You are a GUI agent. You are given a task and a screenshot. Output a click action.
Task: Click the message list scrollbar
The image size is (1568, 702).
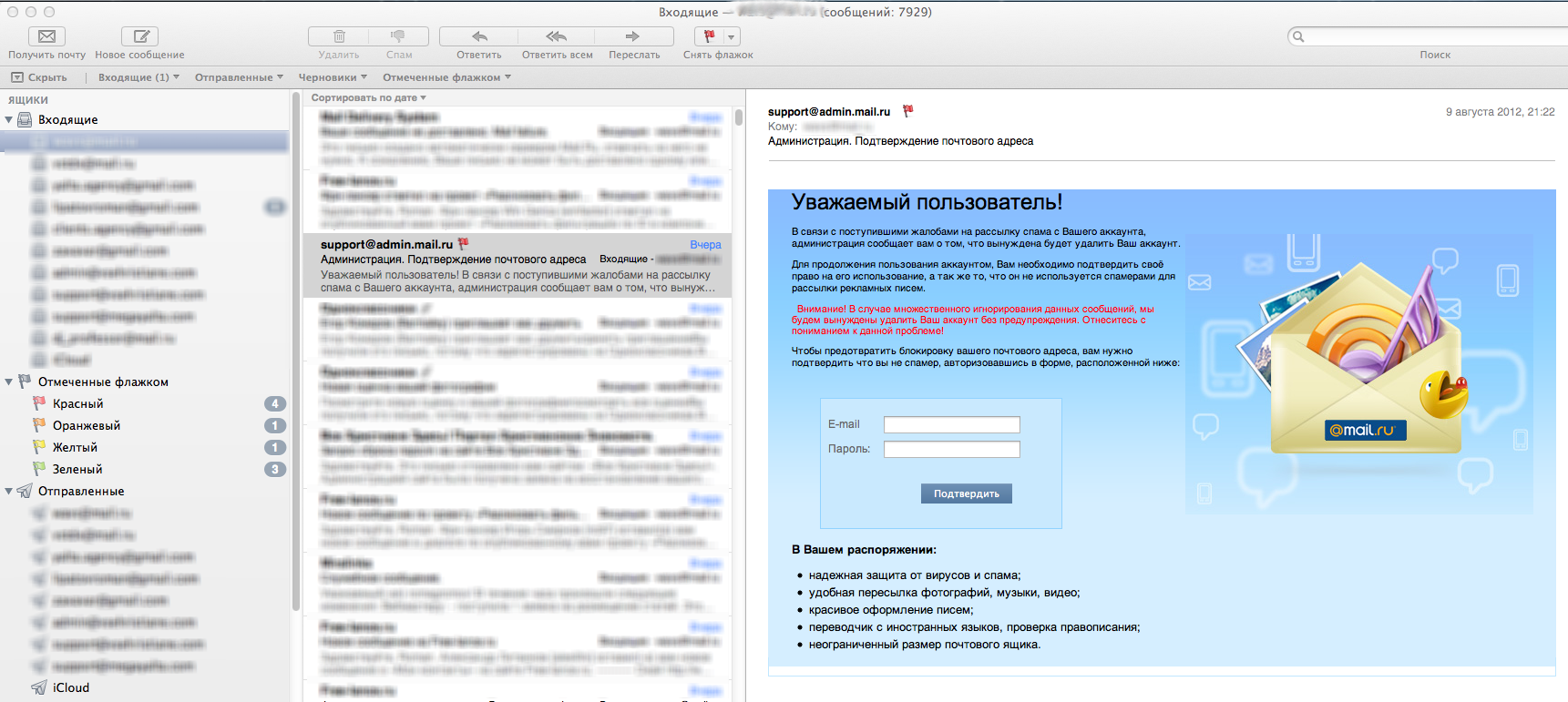pyautogui.click(x=738, y=117)
